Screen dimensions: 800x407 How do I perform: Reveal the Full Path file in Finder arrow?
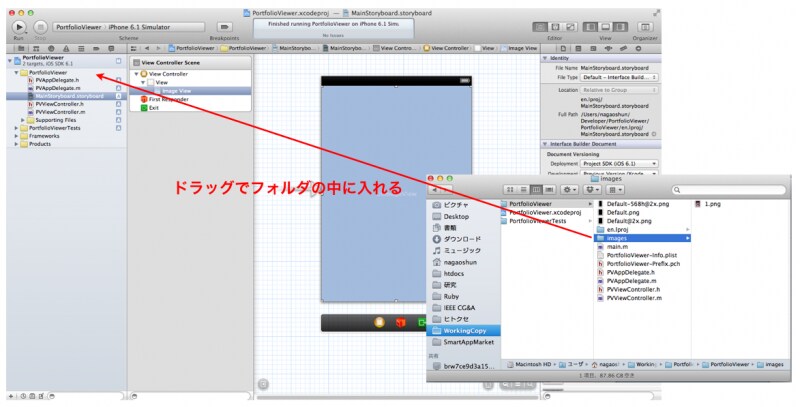point(654,135)
